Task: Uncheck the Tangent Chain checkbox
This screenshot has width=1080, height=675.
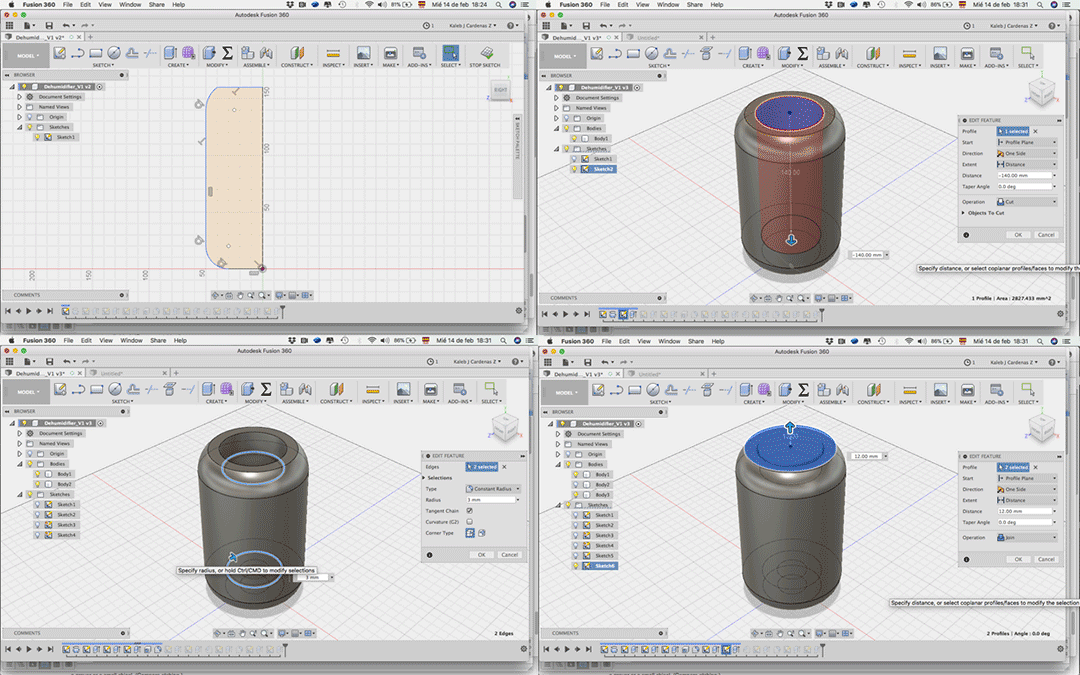Action: pos(469,510)
